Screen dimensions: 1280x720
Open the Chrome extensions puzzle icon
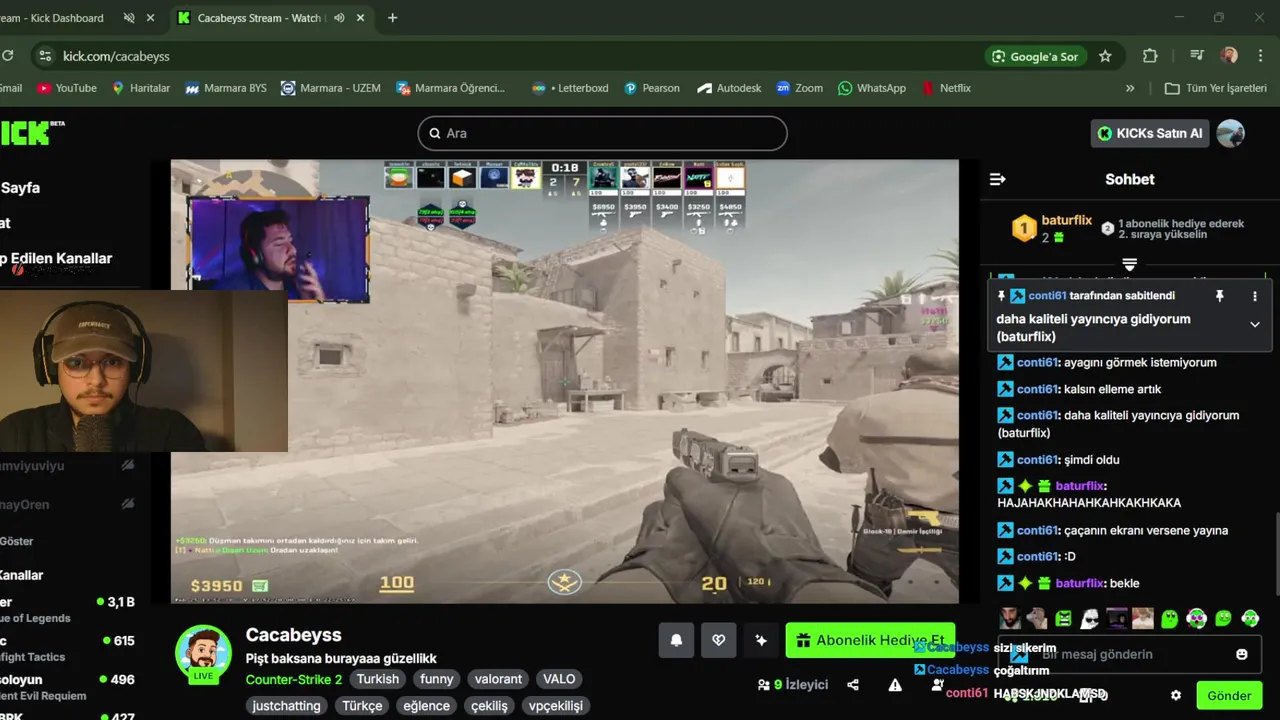click(1150, 56)
